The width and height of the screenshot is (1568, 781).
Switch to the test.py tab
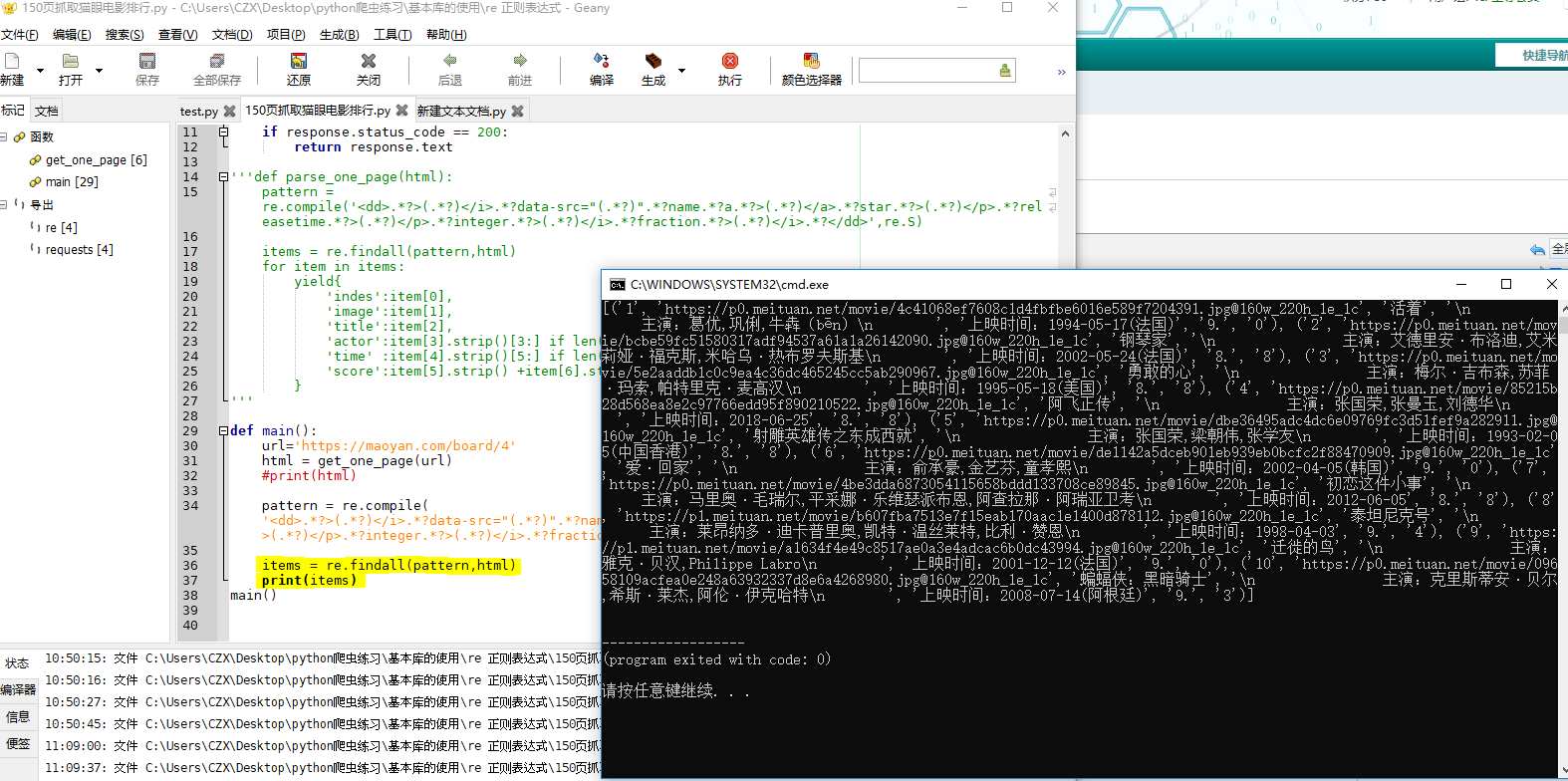pos(198,112)
